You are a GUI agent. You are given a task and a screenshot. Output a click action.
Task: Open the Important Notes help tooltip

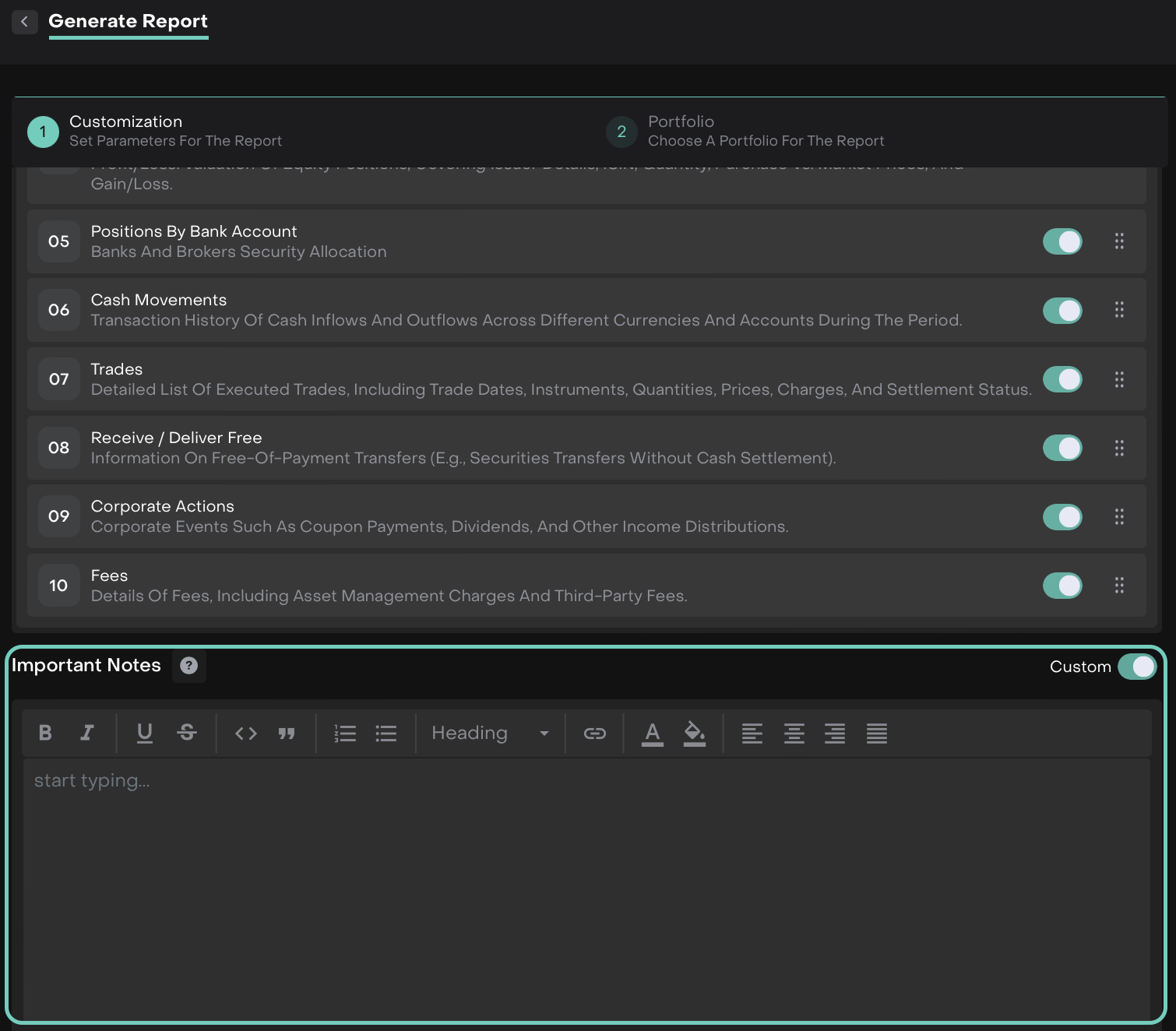click(x=188, y=666)
